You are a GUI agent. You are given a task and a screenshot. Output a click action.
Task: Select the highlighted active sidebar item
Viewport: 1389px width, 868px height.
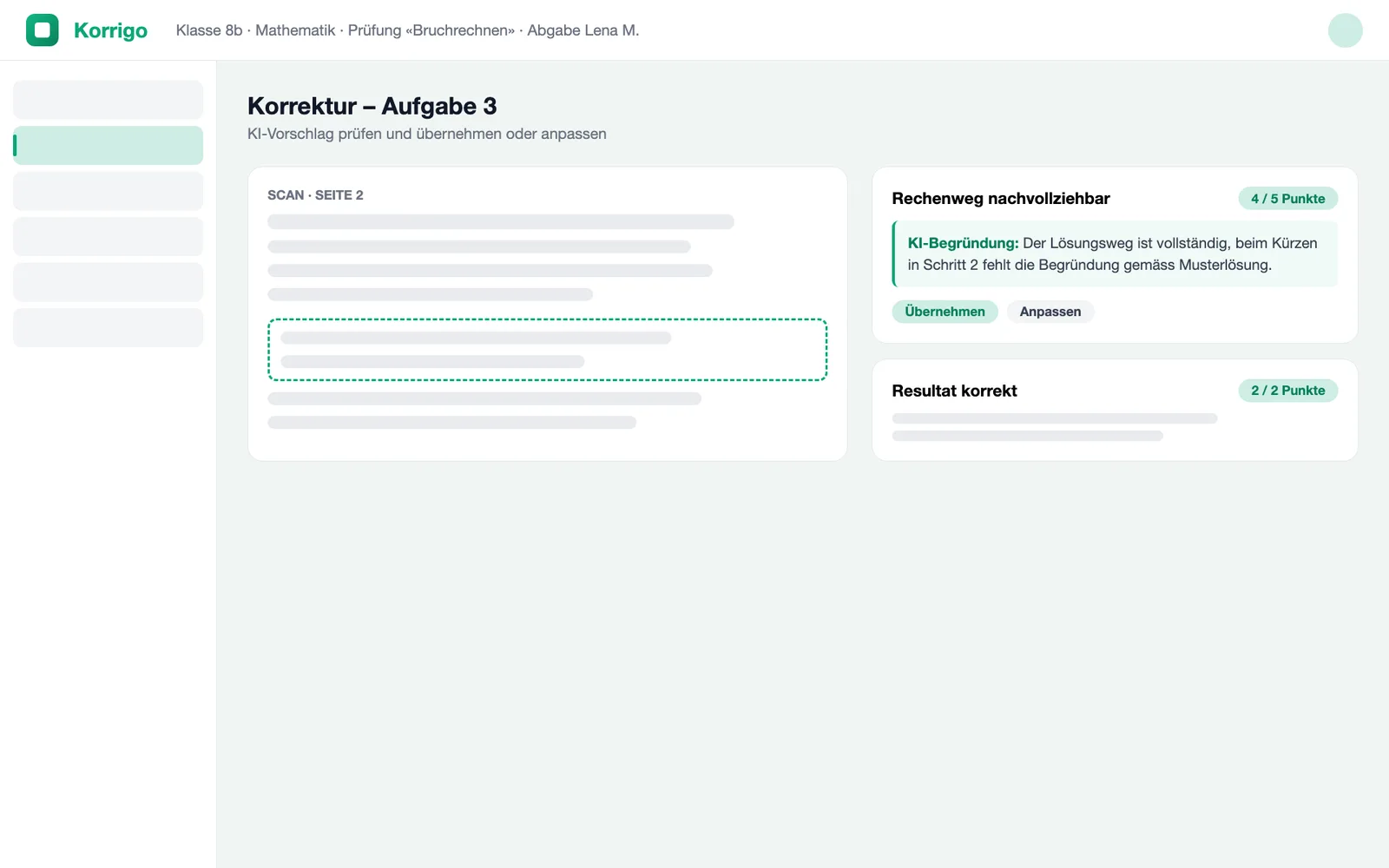point(108,145)
